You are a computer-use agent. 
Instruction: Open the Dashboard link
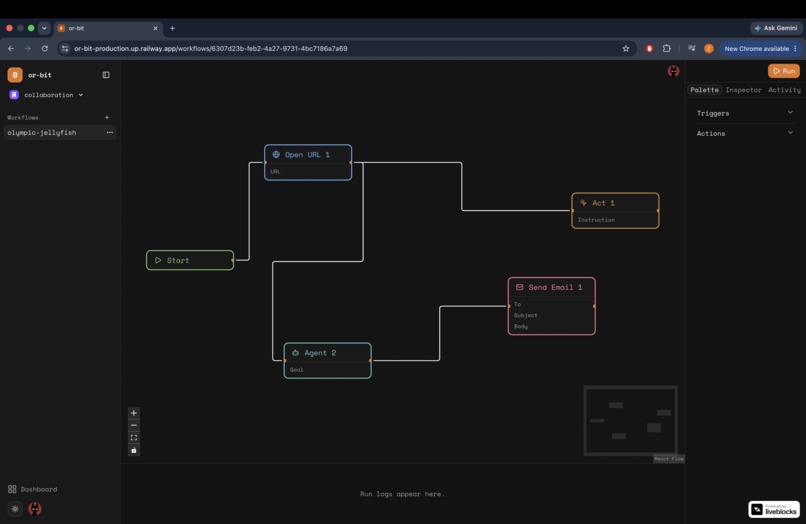[x=32, y=489]
